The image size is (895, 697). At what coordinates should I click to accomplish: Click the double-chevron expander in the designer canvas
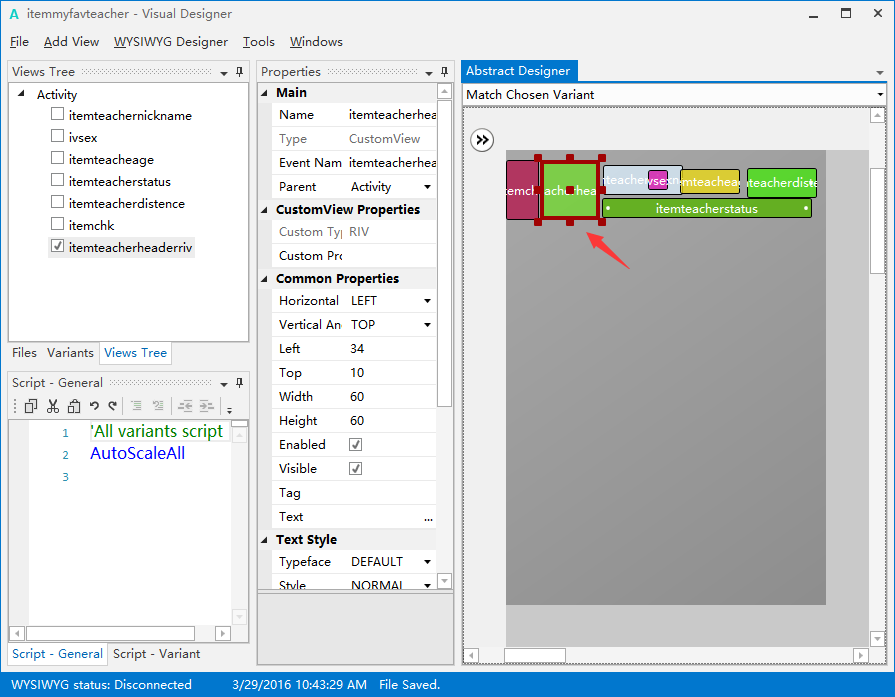(x=482, y=140)
